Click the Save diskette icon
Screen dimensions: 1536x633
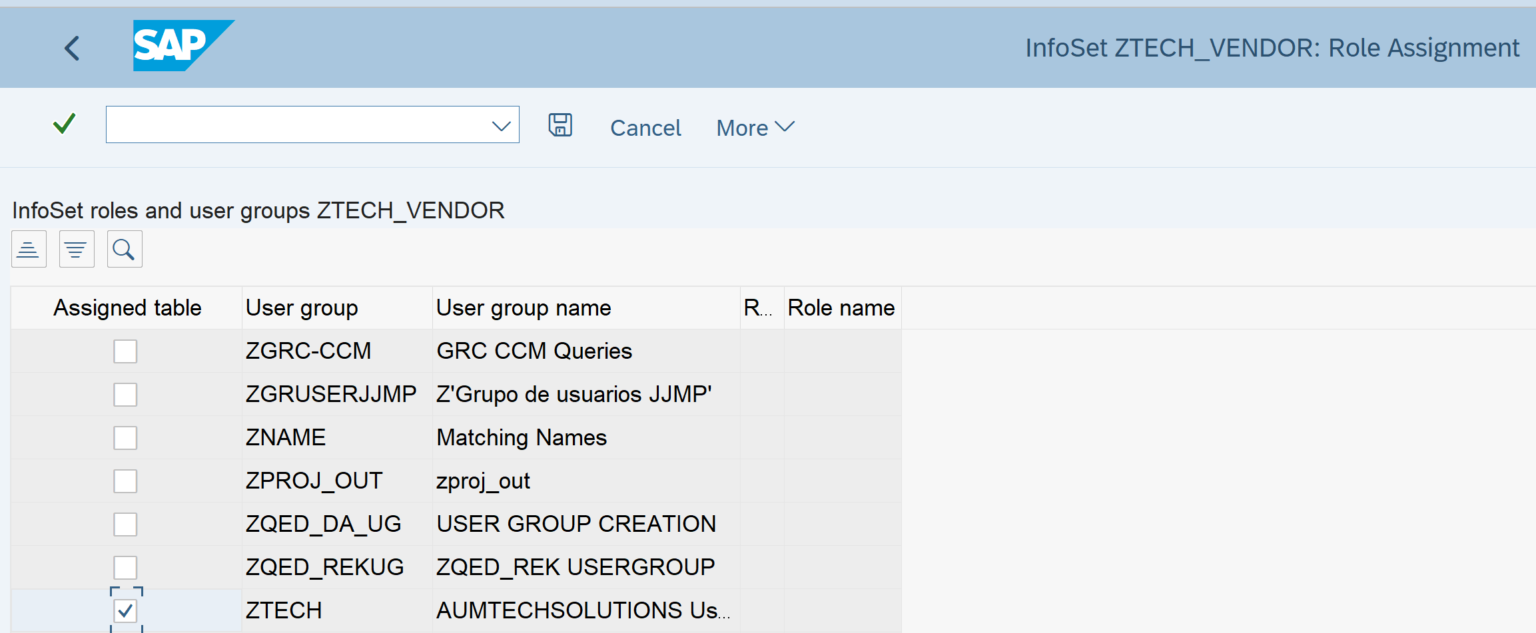click(561, 124)
